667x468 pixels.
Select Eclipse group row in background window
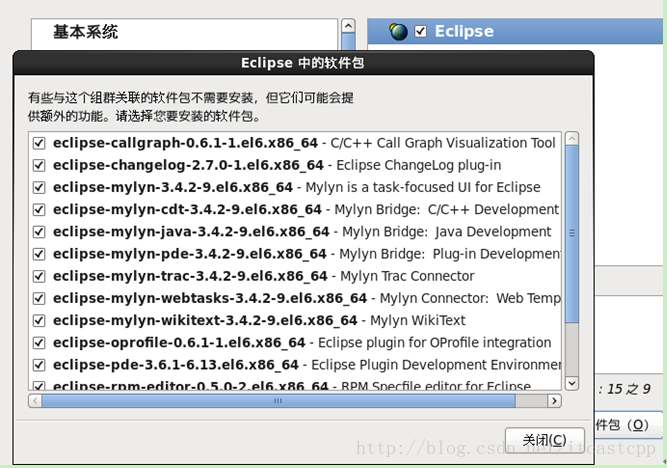[515, 31]
